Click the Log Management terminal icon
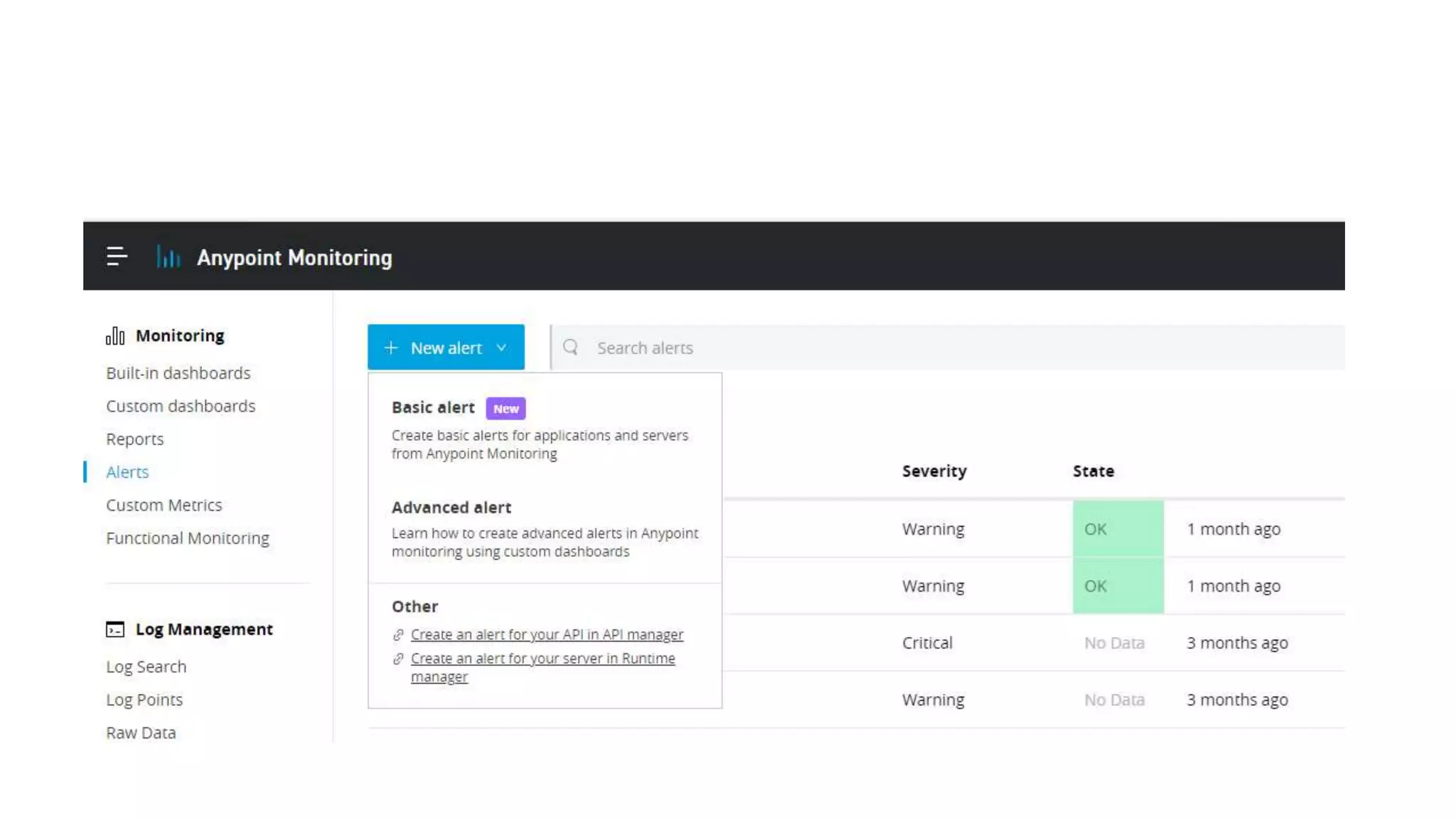 pos(115,629)
